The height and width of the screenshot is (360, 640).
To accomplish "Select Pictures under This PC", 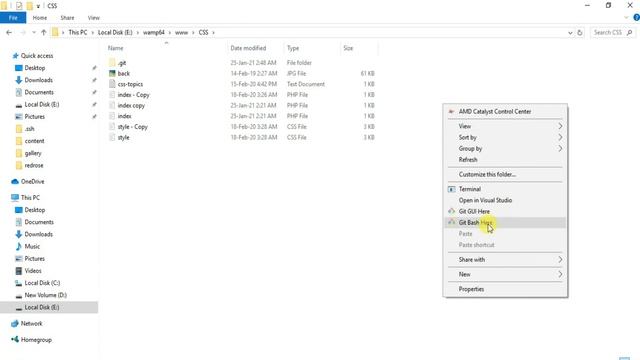I will 34,259.
